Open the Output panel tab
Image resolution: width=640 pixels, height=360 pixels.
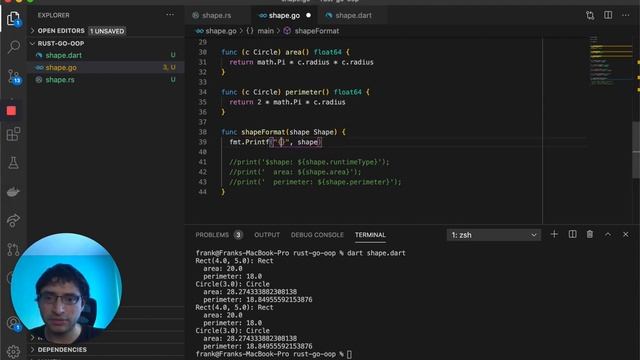267,235
